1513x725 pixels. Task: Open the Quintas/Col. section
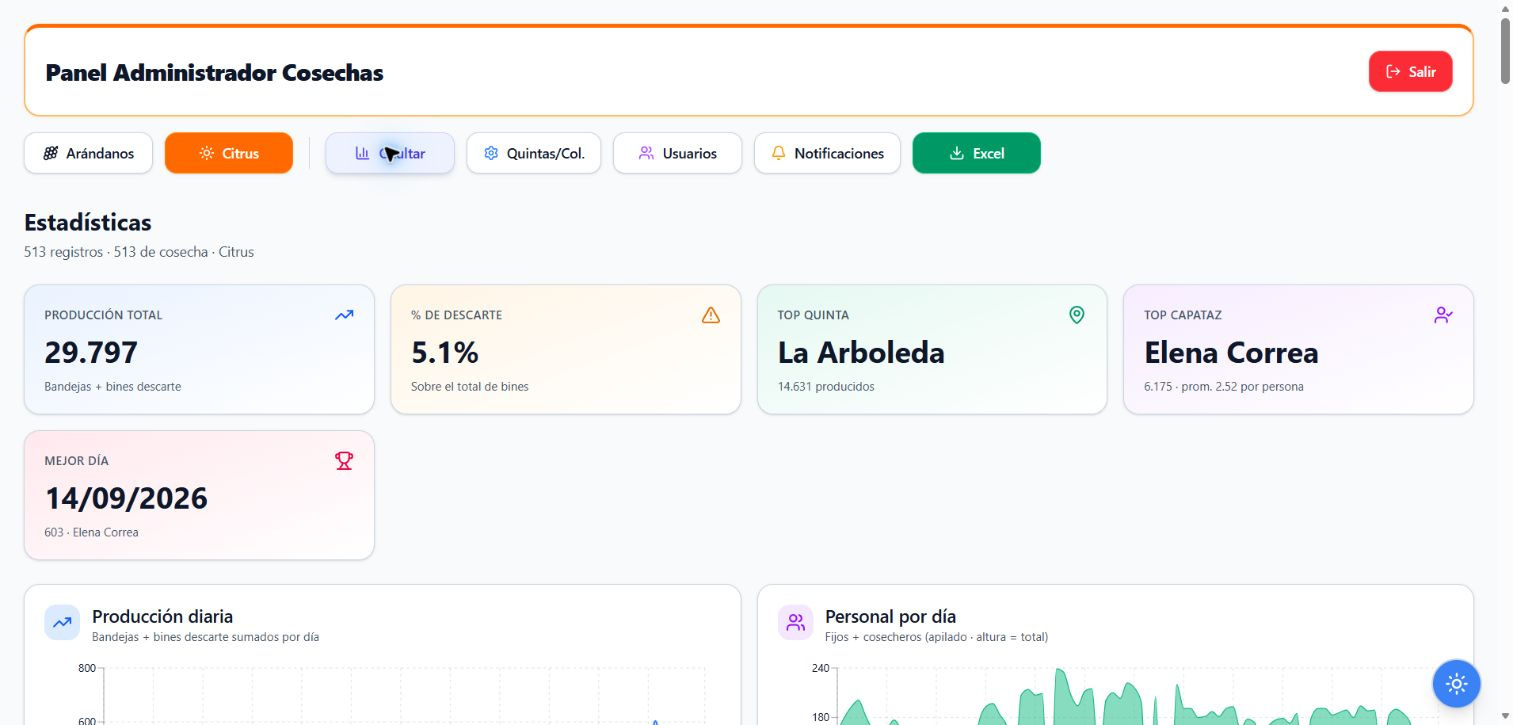point(534,153)
